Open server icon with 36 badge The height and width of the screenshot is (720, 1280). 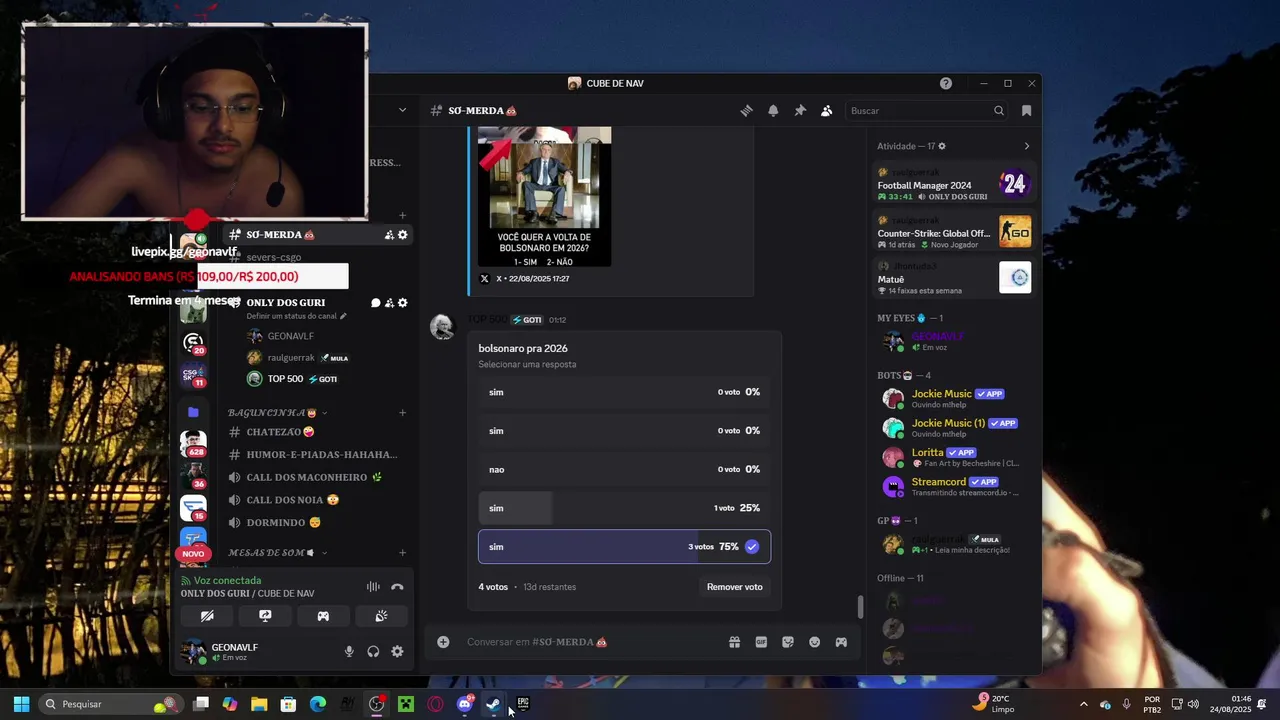coord(193,475)
